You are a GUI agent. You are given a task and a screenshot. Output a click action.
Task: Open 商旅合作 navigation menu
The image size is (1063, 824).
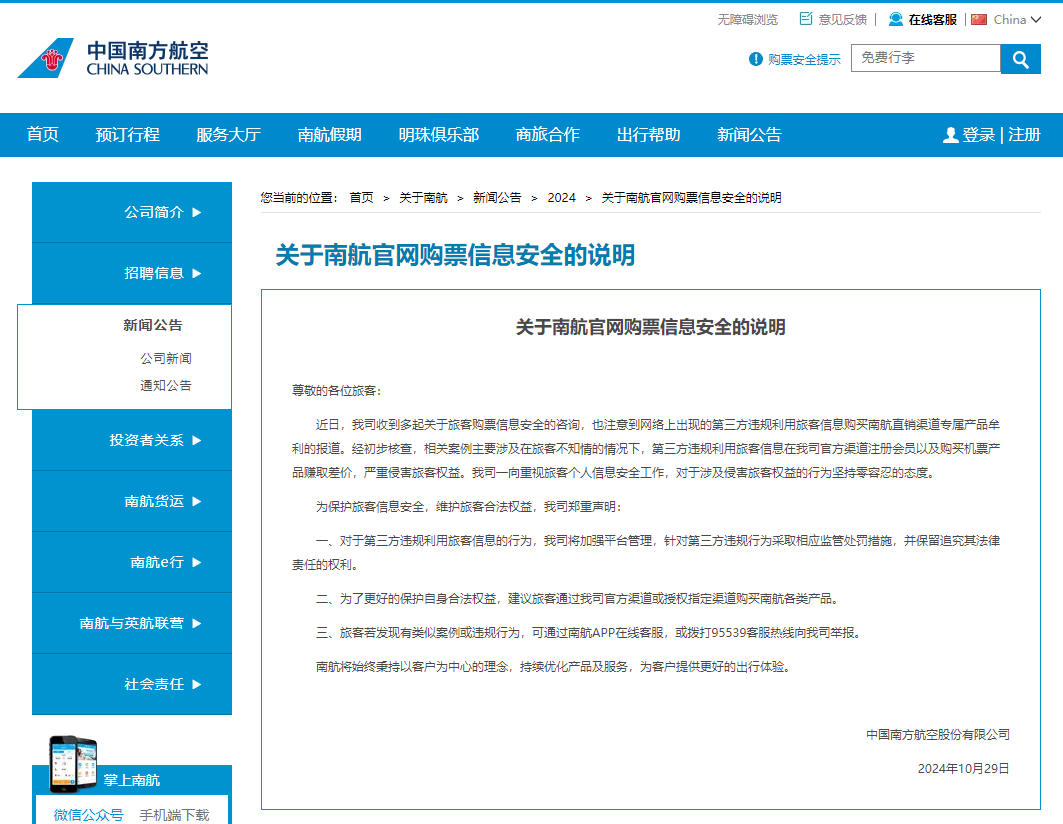548,134
